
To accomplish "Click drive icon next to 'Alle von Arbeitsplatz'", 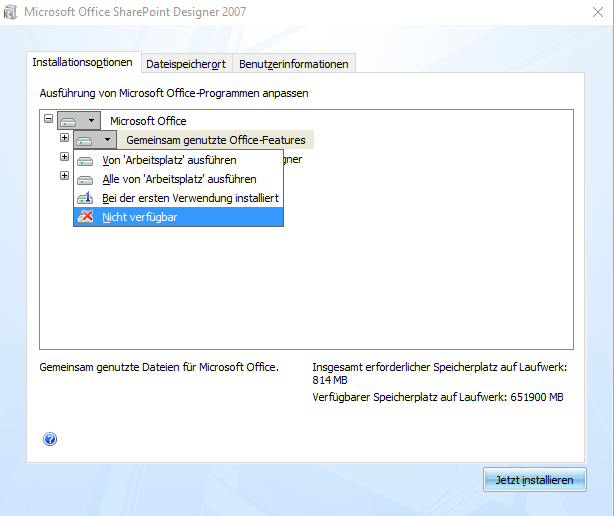I will pos(85,180).
